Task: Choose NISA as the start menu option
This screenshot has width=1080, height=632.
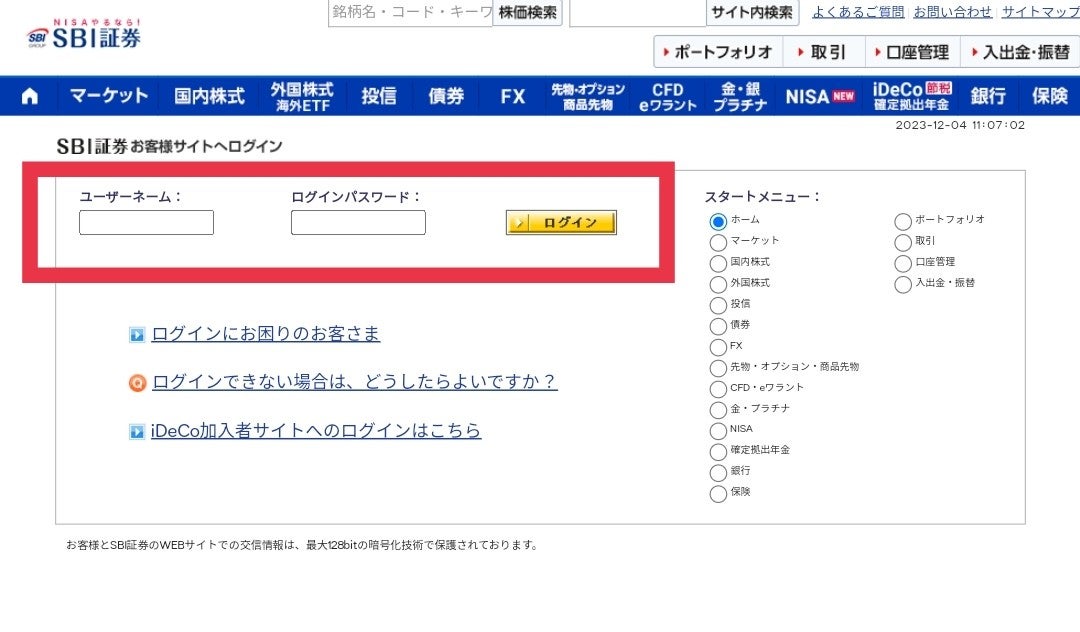Action: click(718, 431)
